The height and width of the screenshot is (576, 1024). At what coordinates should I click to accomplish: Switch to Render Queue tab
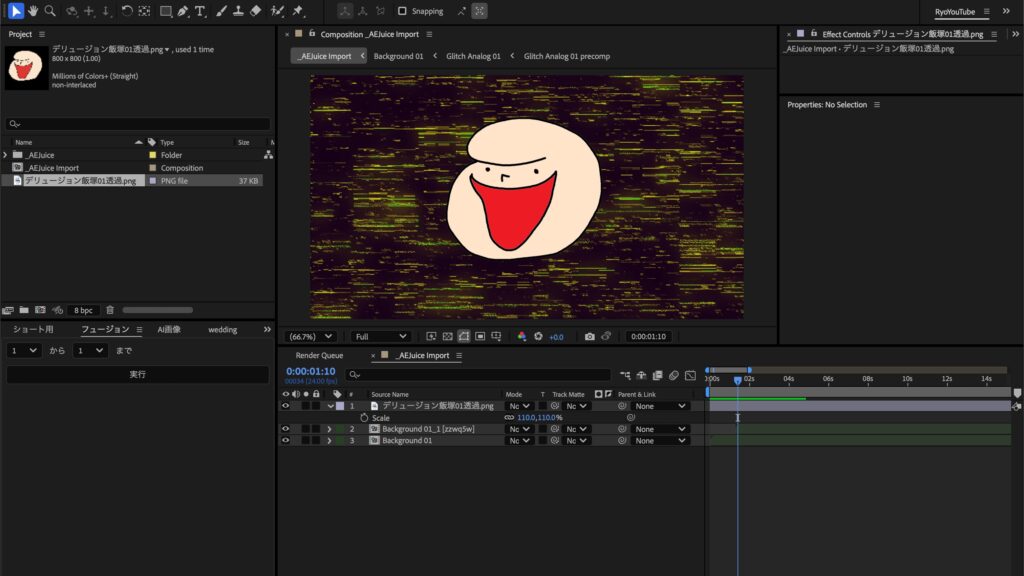coord(319,355)
